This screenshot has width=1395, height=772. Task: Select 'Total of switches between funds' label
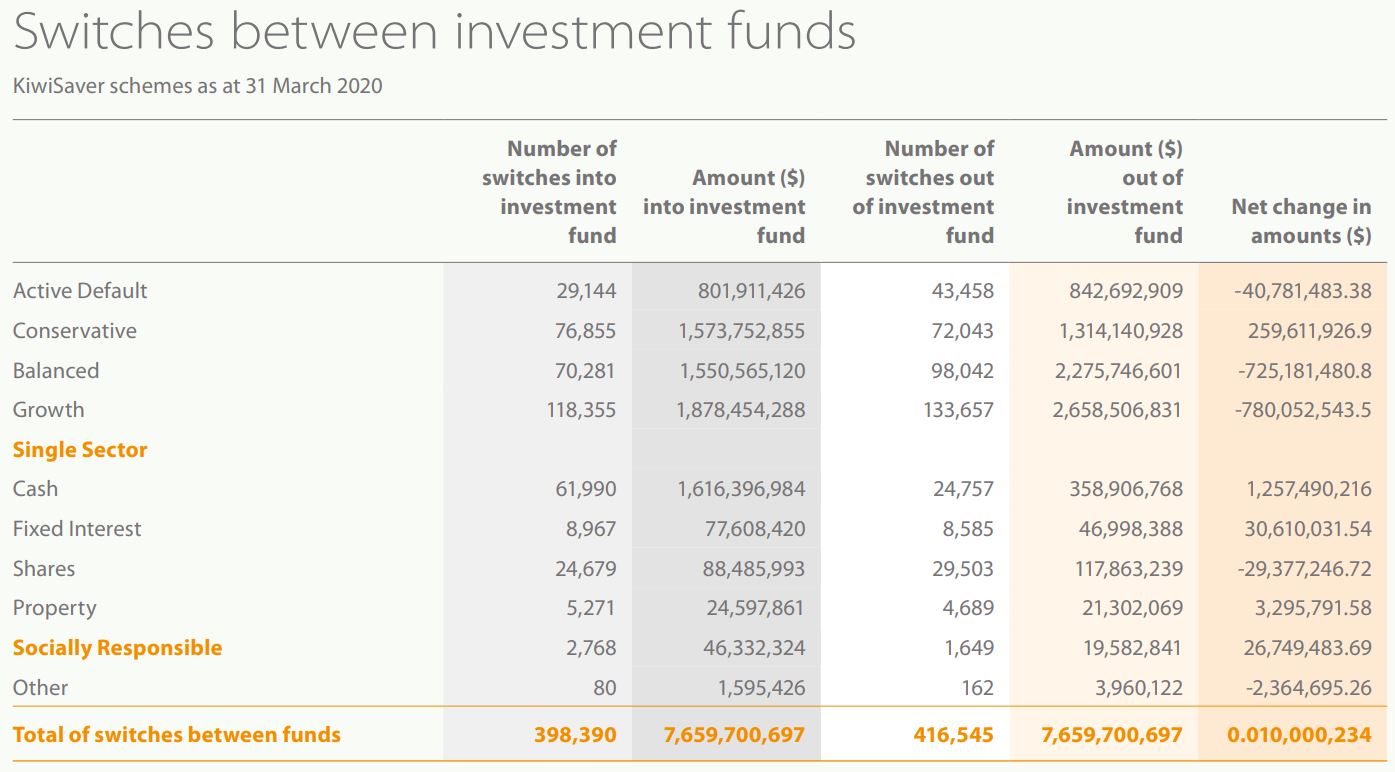click(177, 735)
